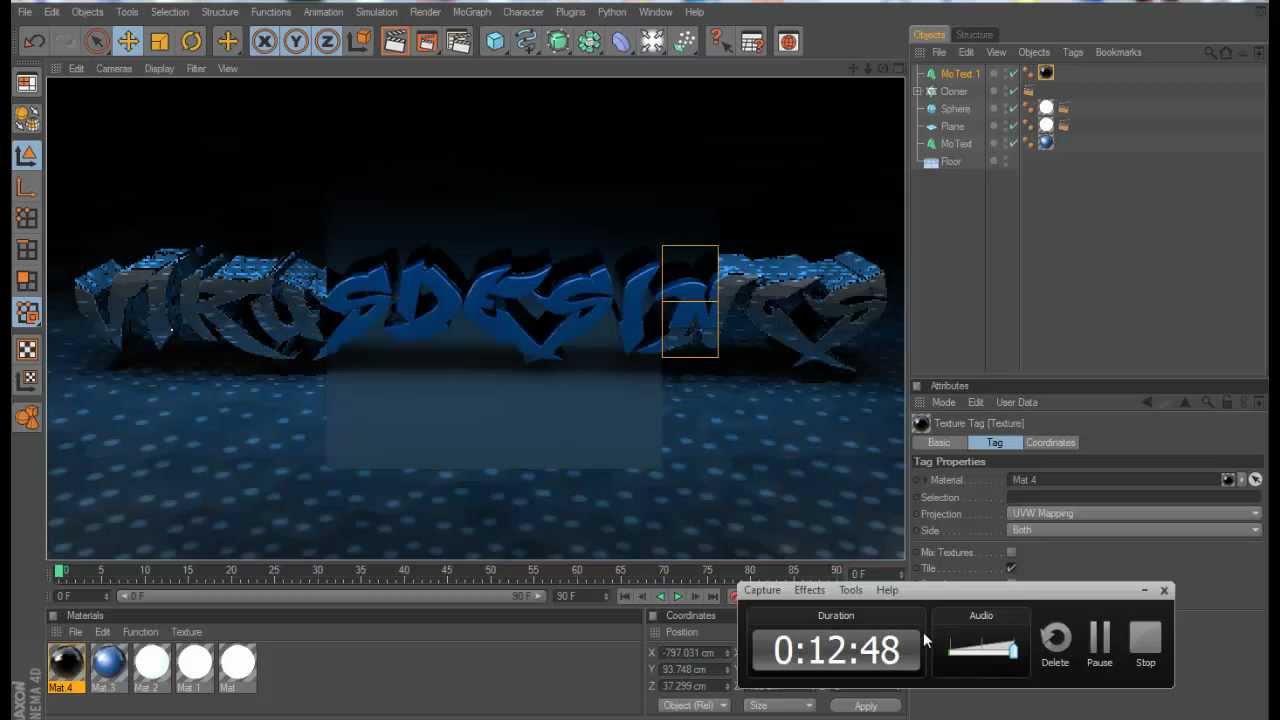Click the home icon in Objects manager
1280x720 pixels.
(1226, 53)
